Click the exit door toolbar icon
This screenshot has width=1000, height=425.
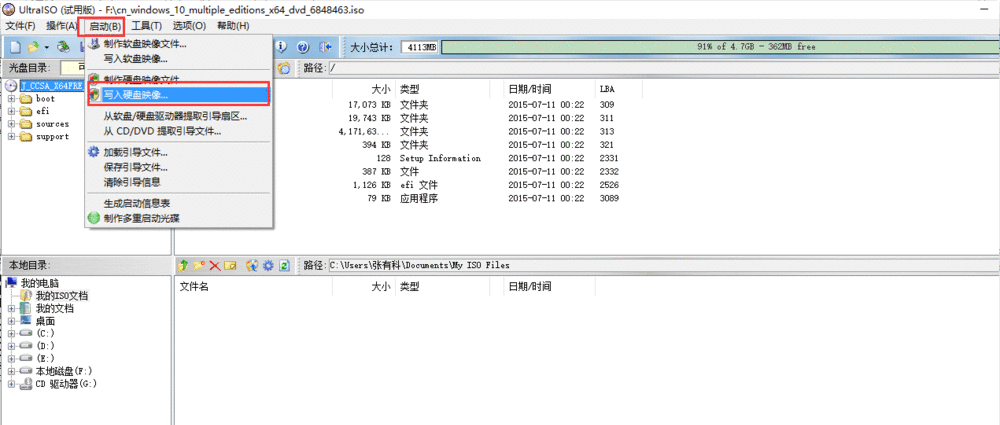(326, 47)
